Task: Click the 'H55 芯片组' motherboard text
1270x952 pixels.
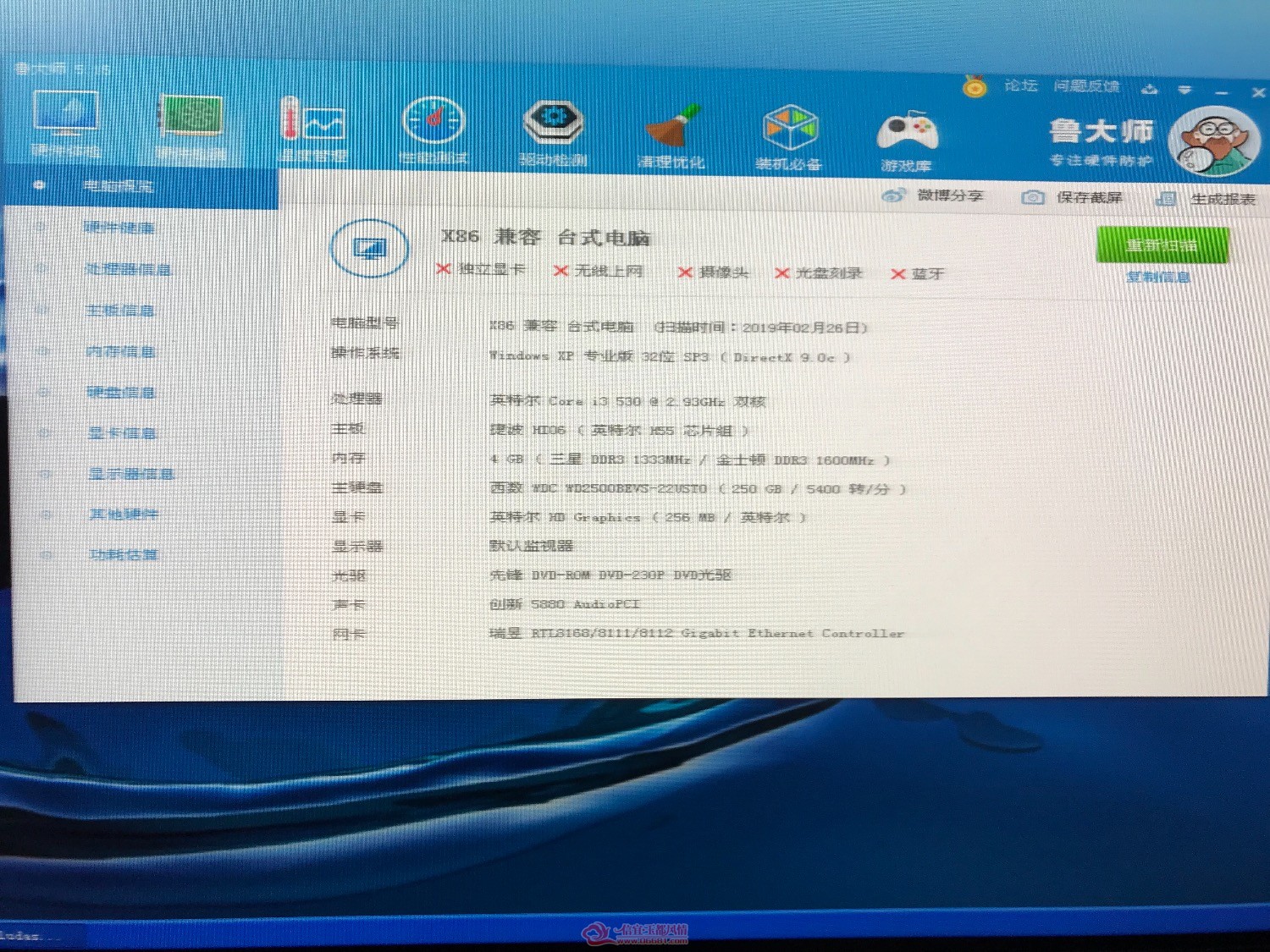Action: coord(691,431)
